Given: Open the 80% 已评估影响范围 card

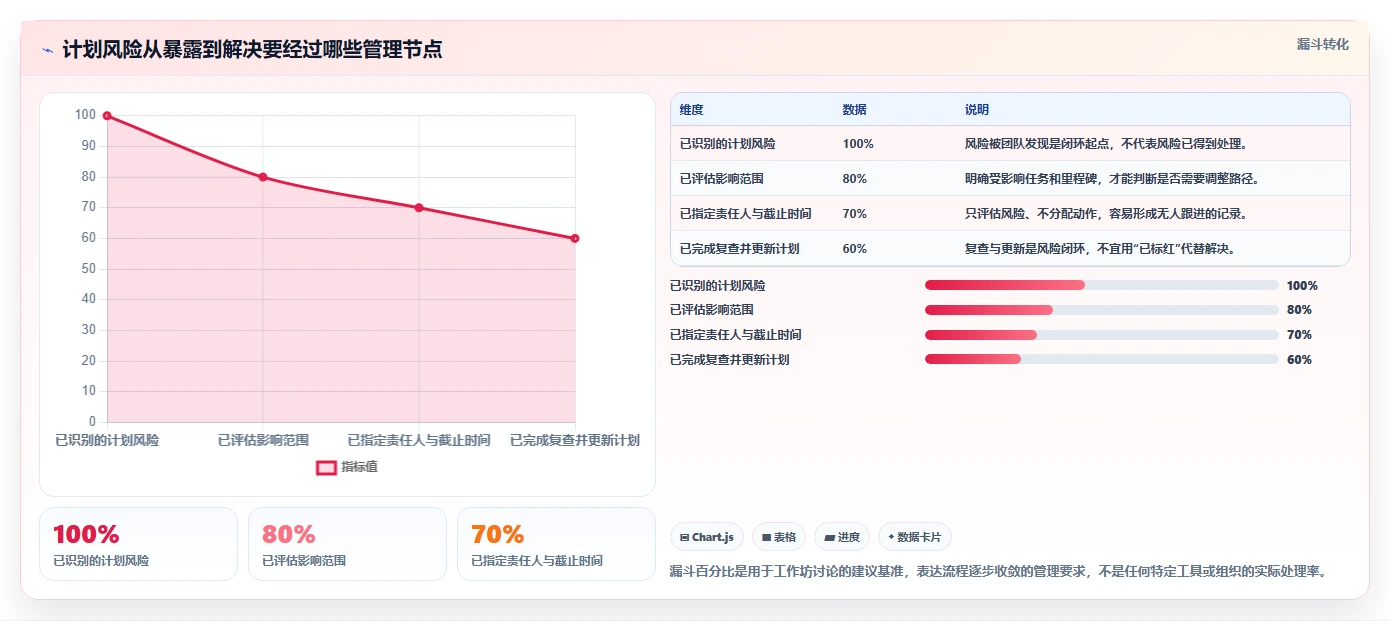Looking at the screenshot, I should [347, 544].
